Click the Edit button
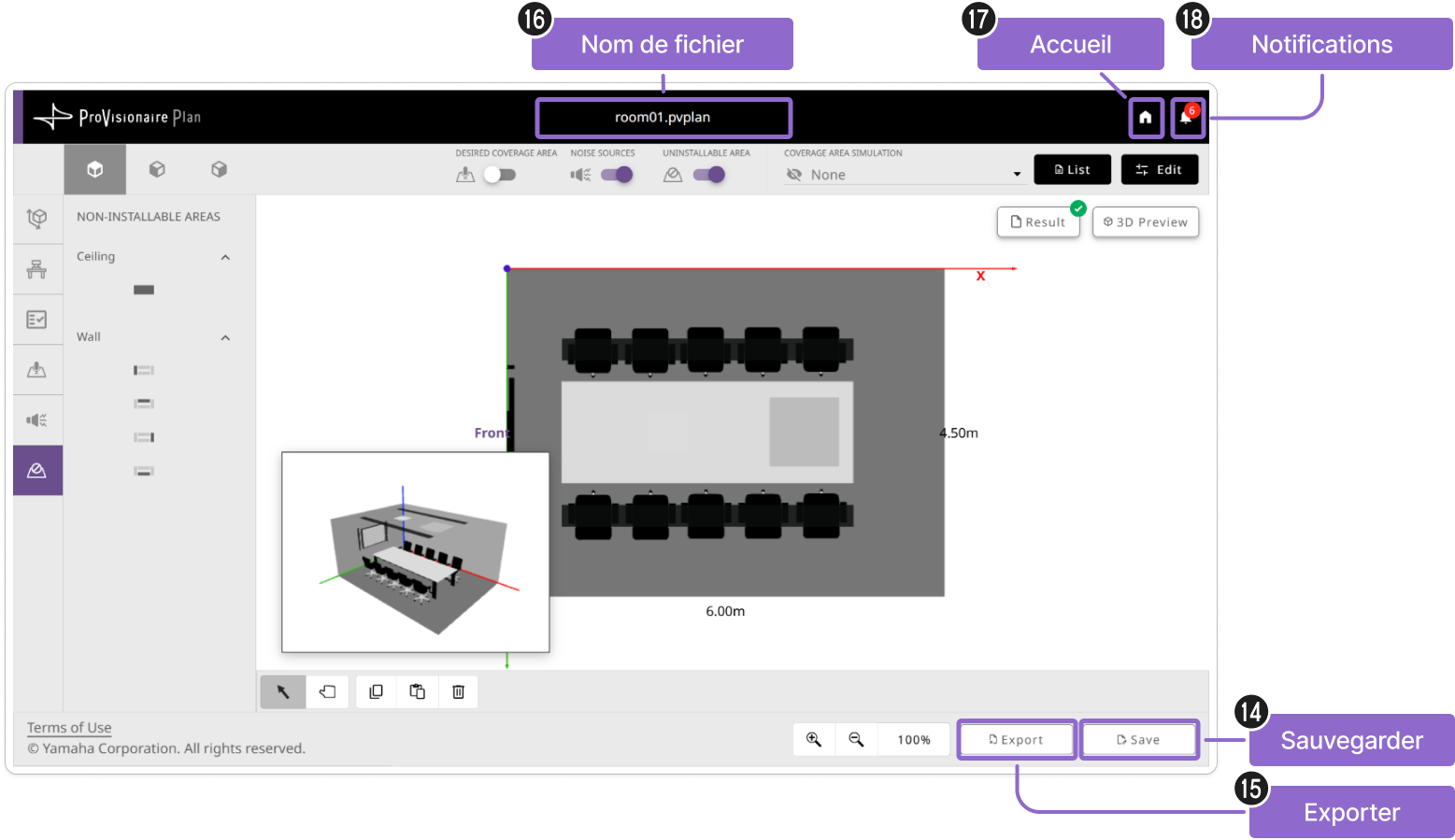Image resolution: width=1455 pixels, height=840 pixels. (x=1160, y=170)
